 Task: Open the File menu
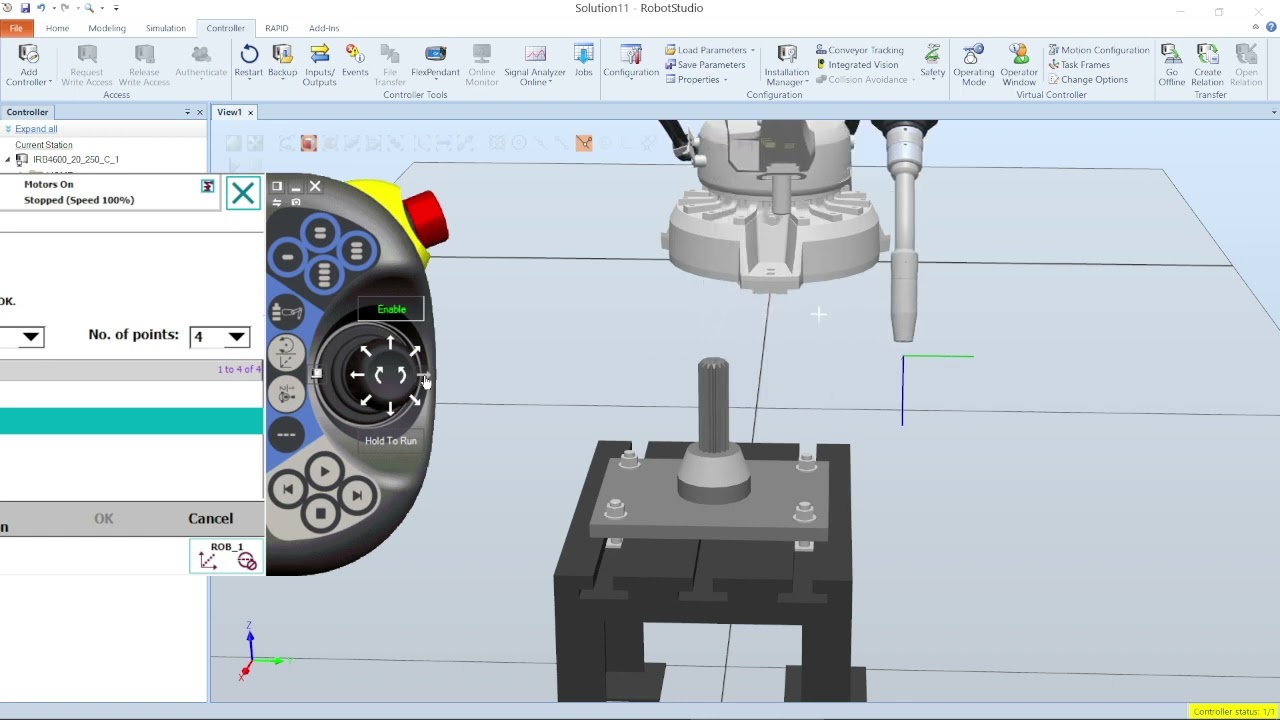pos(16,28)
